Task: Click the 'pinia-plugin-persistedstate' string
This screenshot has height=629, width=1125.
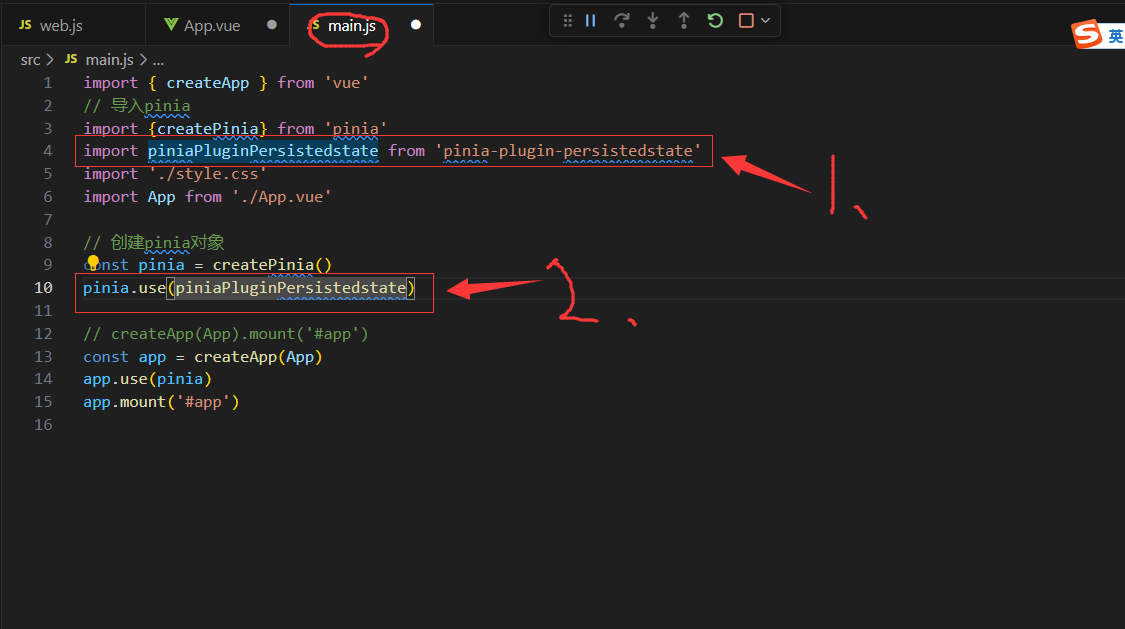Action: 568,151
